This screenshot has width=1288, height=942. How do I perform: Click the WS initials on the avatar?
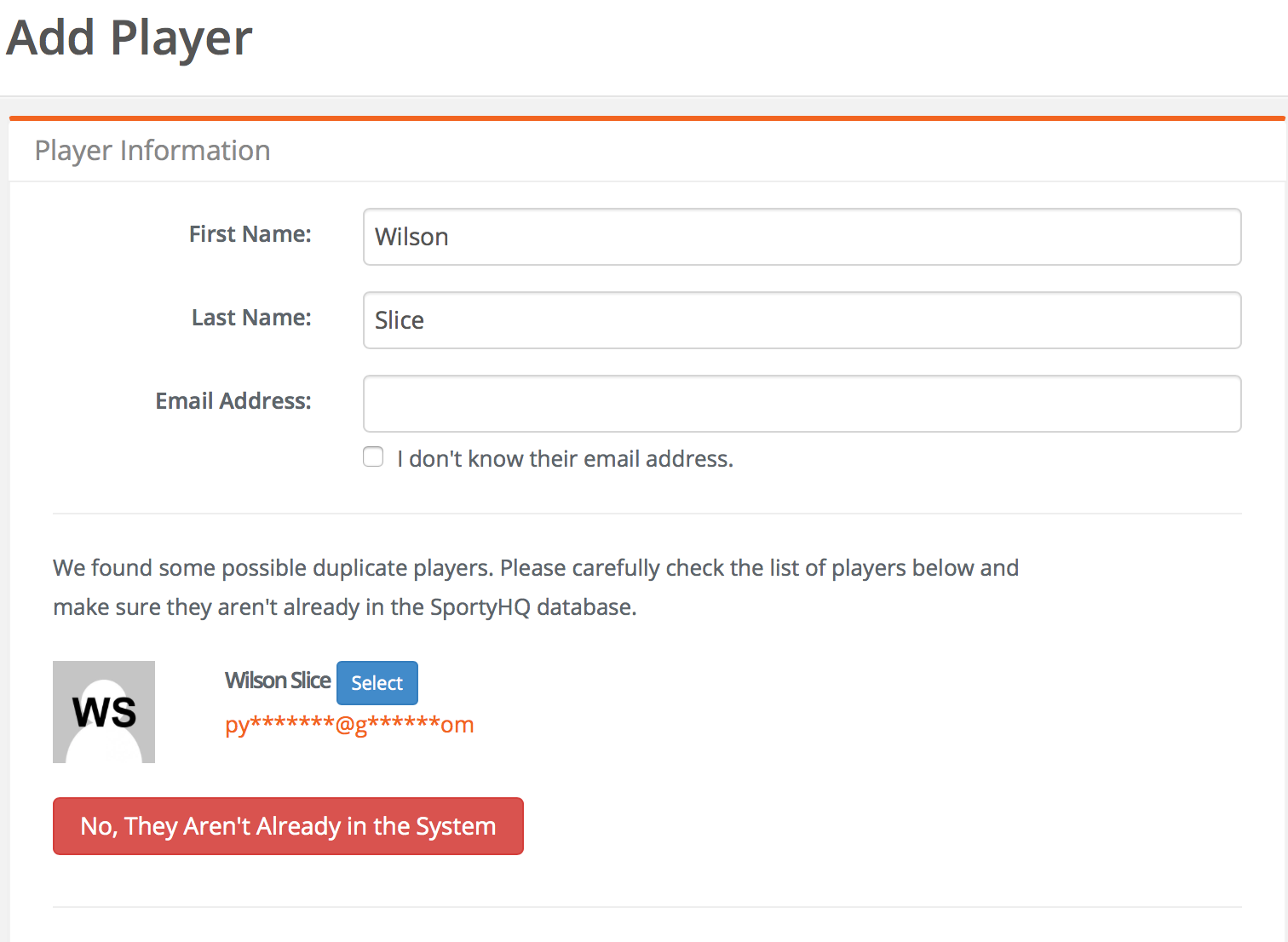click(104, 712)
